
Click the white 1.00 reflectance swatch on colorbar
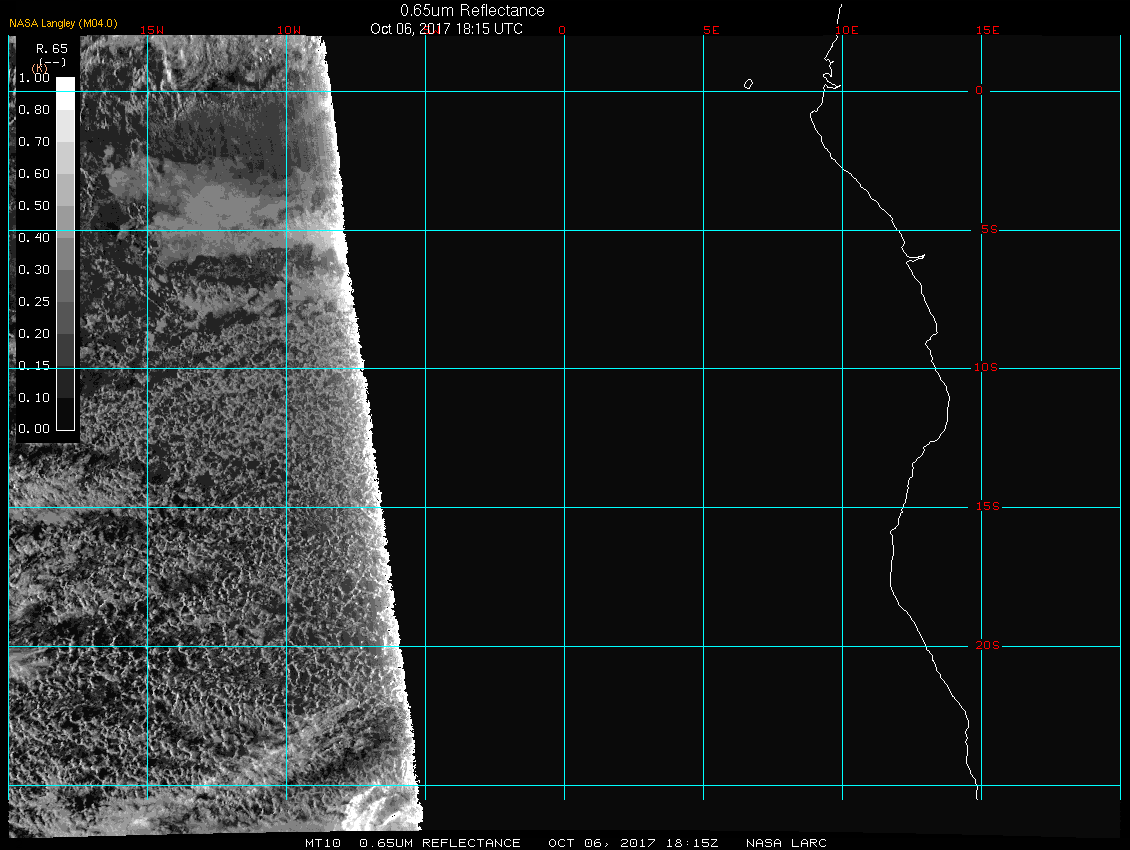click(x=64, y=84)
